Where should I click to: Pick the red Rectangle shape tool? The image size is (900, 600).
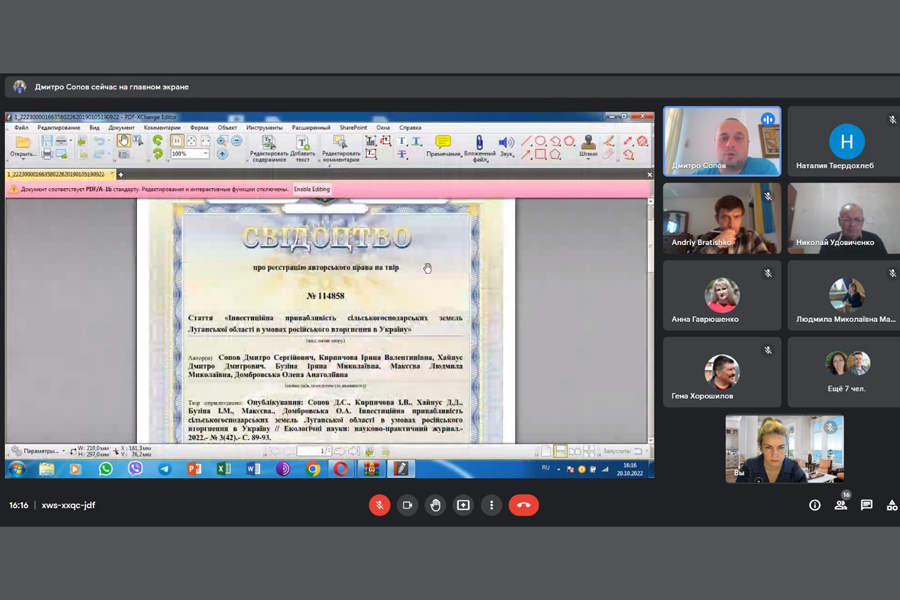tap(541, 154)
